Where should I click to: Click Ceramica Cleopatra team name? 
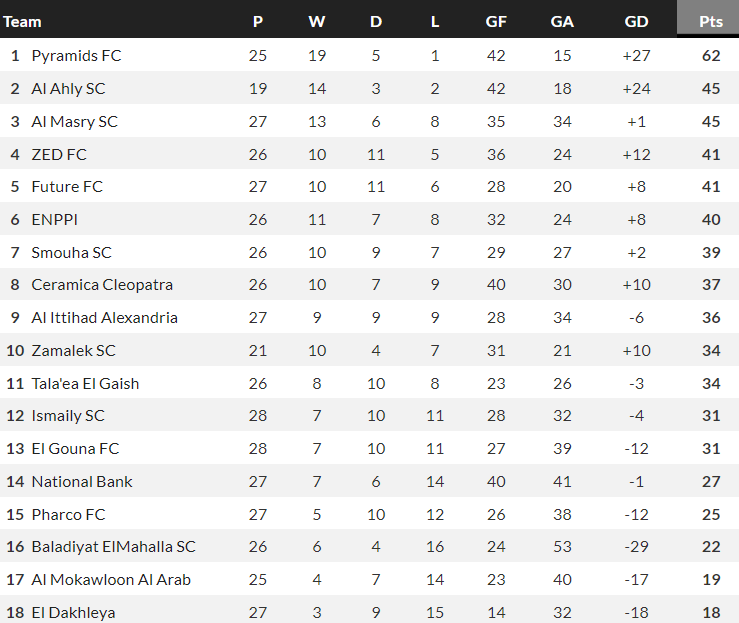[x=102, y=285]
